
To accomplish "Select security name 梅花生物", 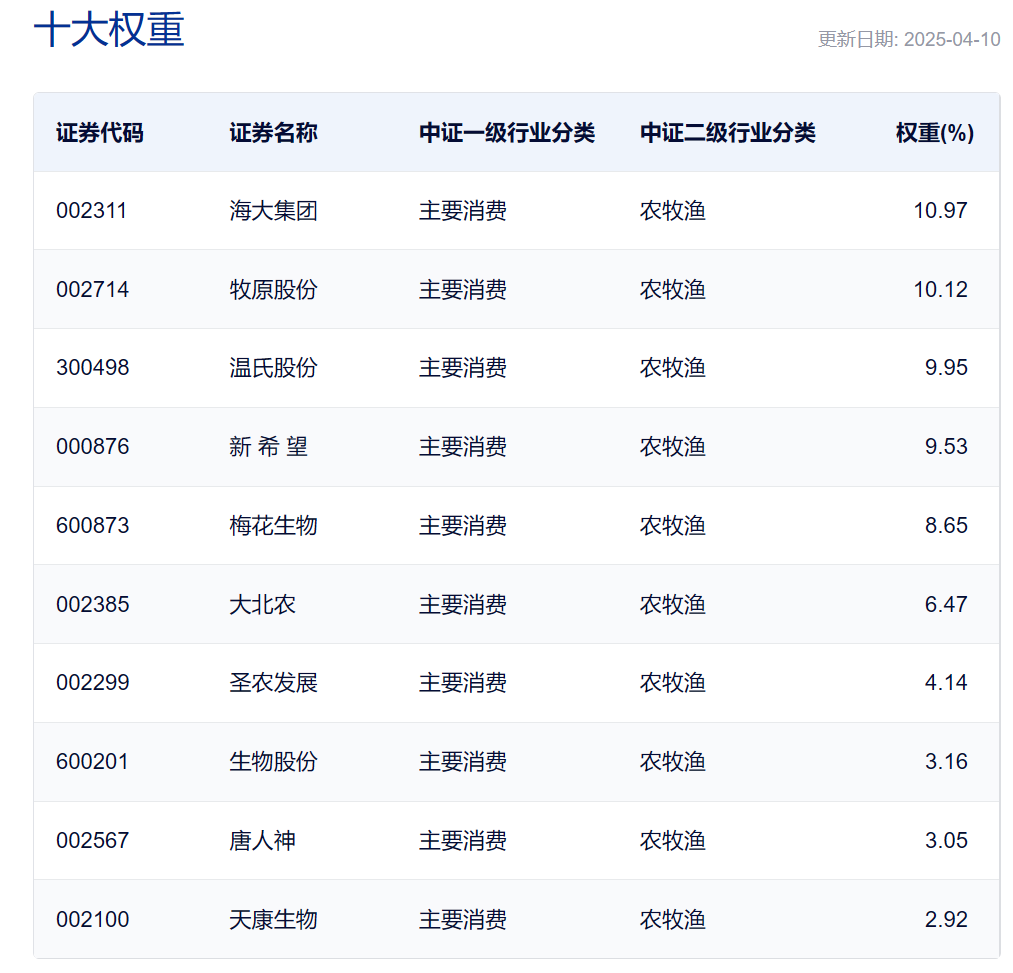I will [x=273, y=525].
